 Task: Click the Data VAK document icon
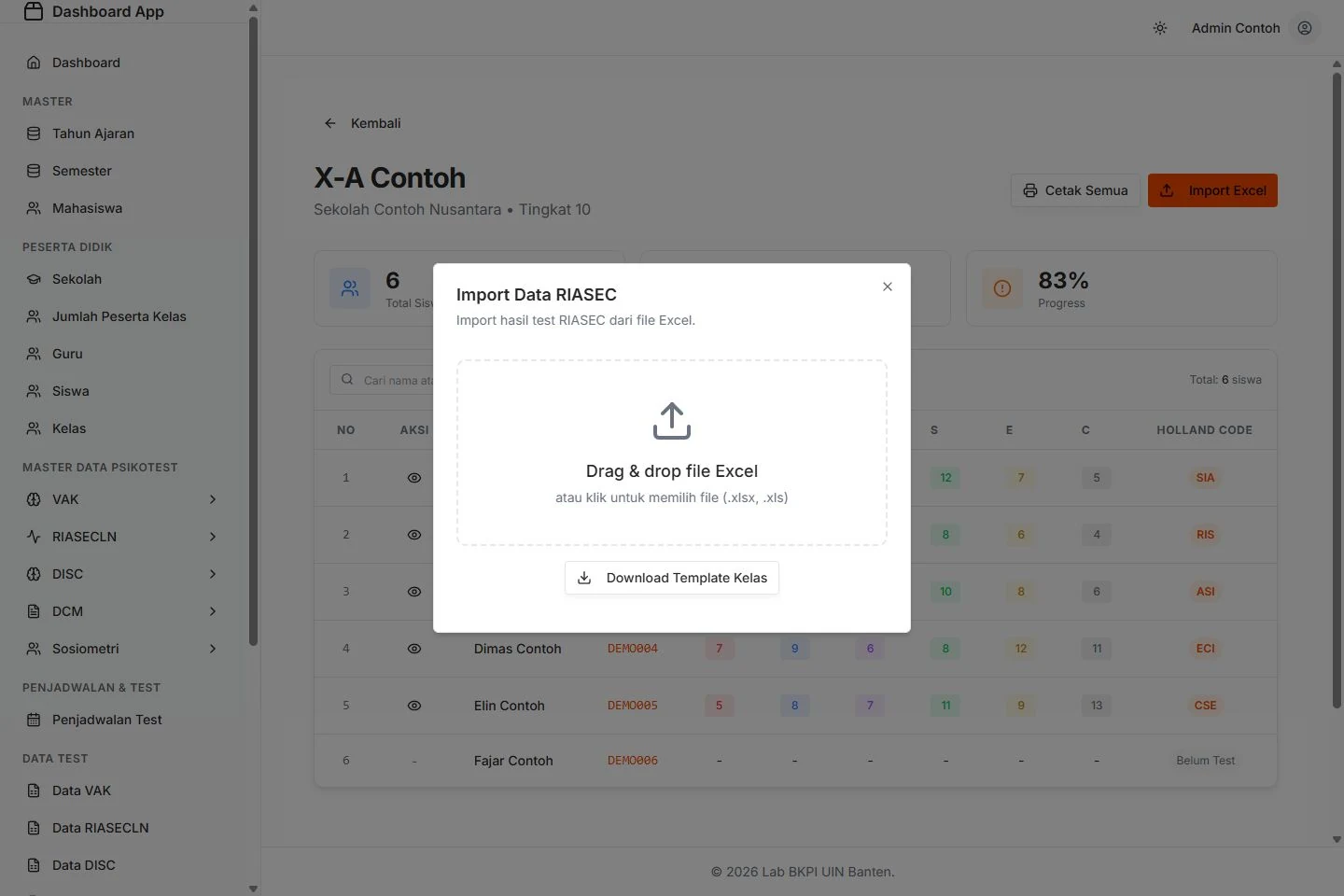coord(34,791)
